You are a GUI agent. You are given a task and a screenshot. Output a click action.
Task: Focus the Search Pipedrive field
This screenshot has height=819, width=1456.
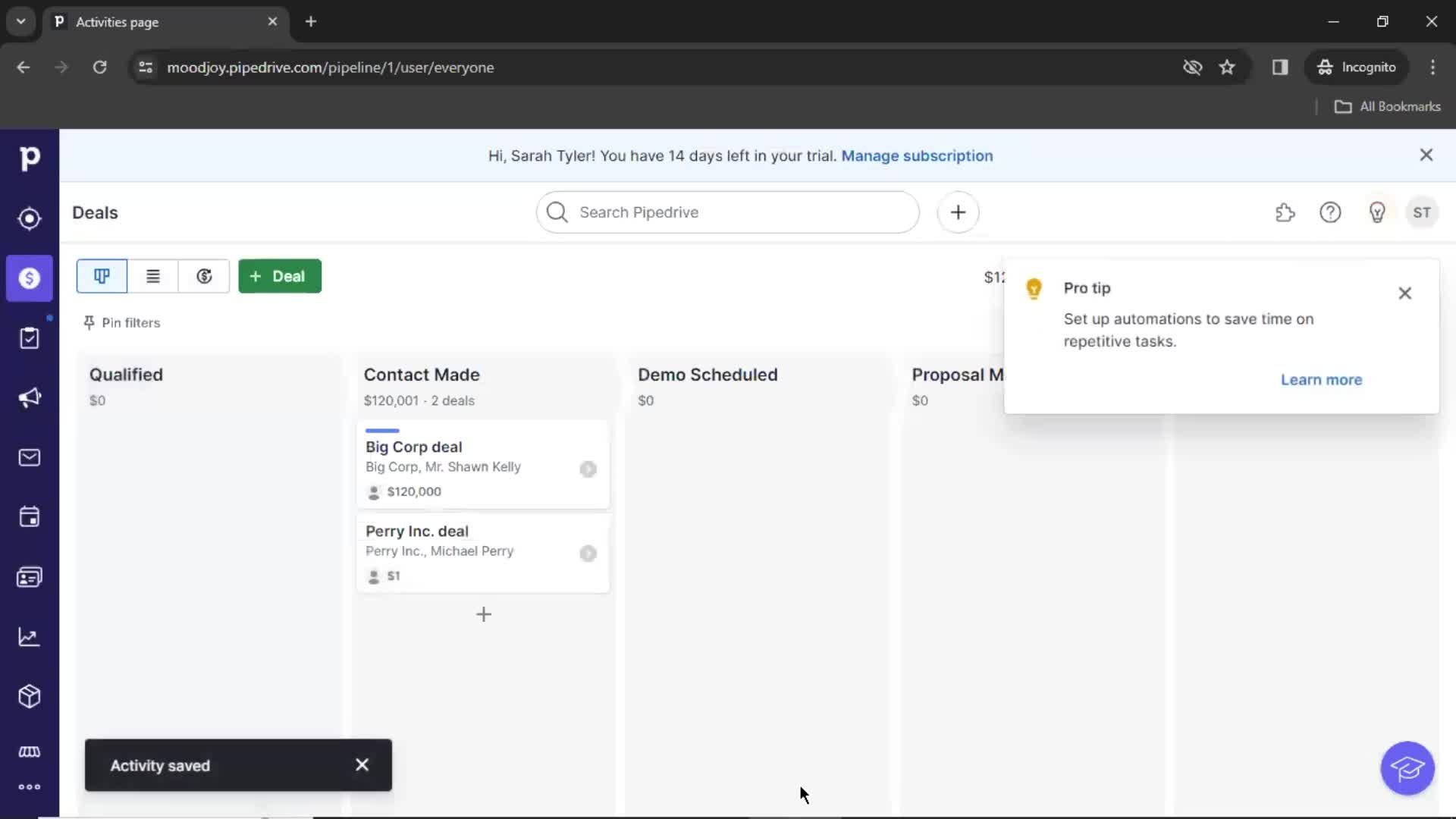[727, 212]
